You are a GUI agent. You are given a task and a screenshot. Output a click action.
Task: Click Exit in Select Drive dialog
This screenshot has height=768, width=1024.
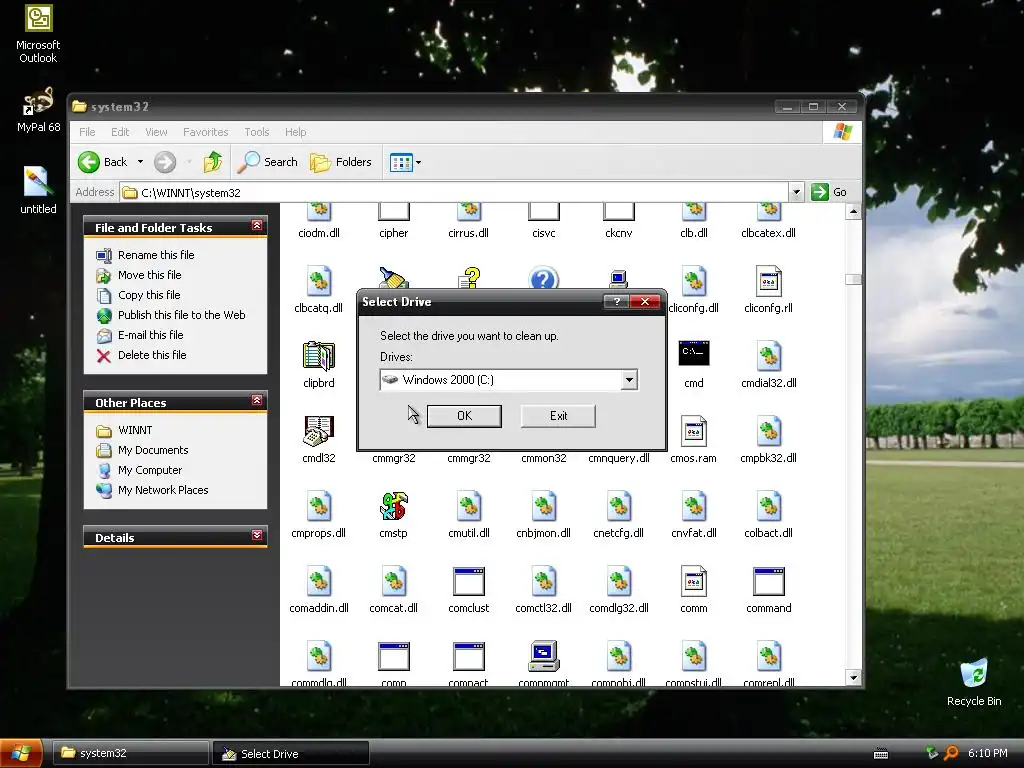coord(558,416)
